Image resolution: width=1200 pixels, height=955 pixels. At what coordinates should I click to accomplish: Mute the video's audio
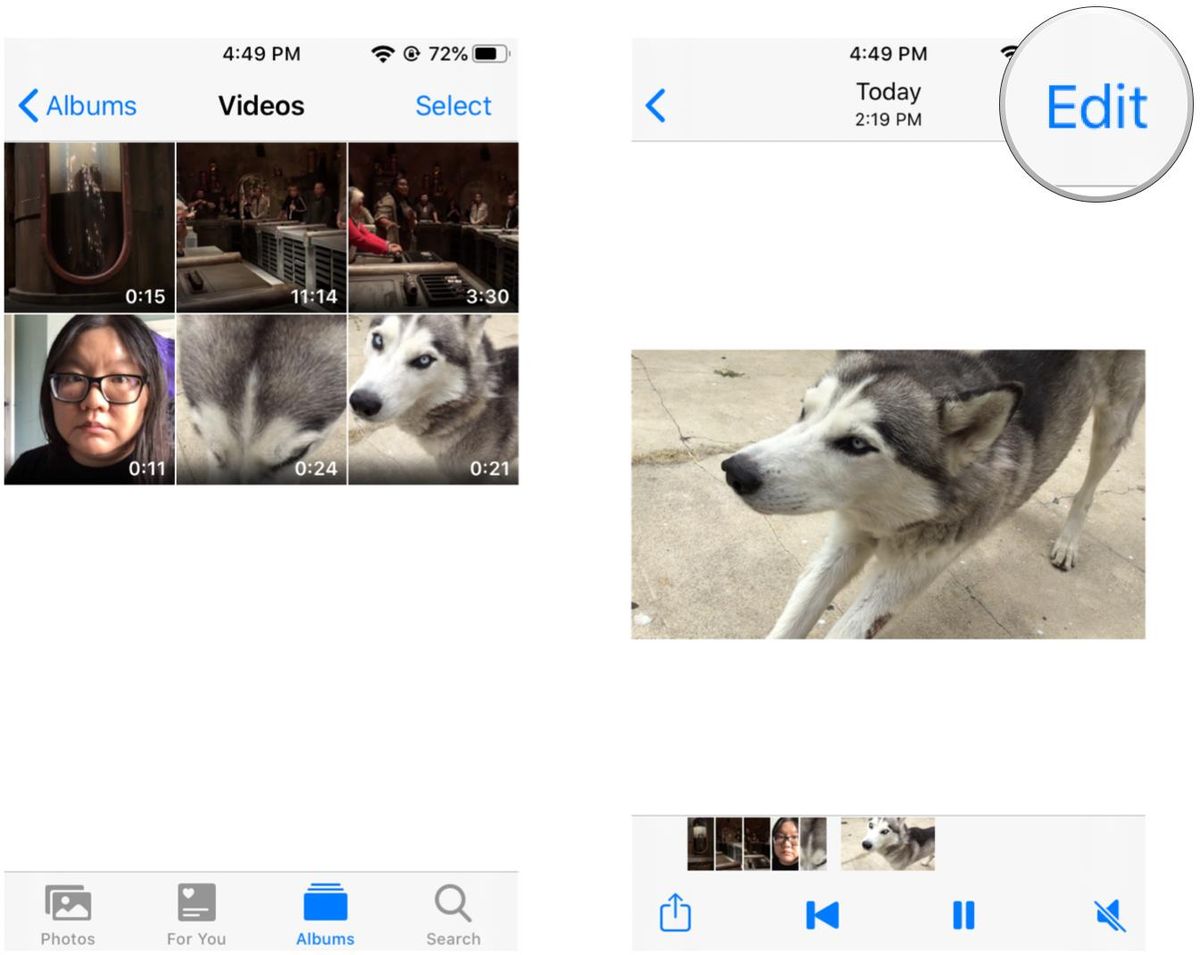tap(1110, 913)
